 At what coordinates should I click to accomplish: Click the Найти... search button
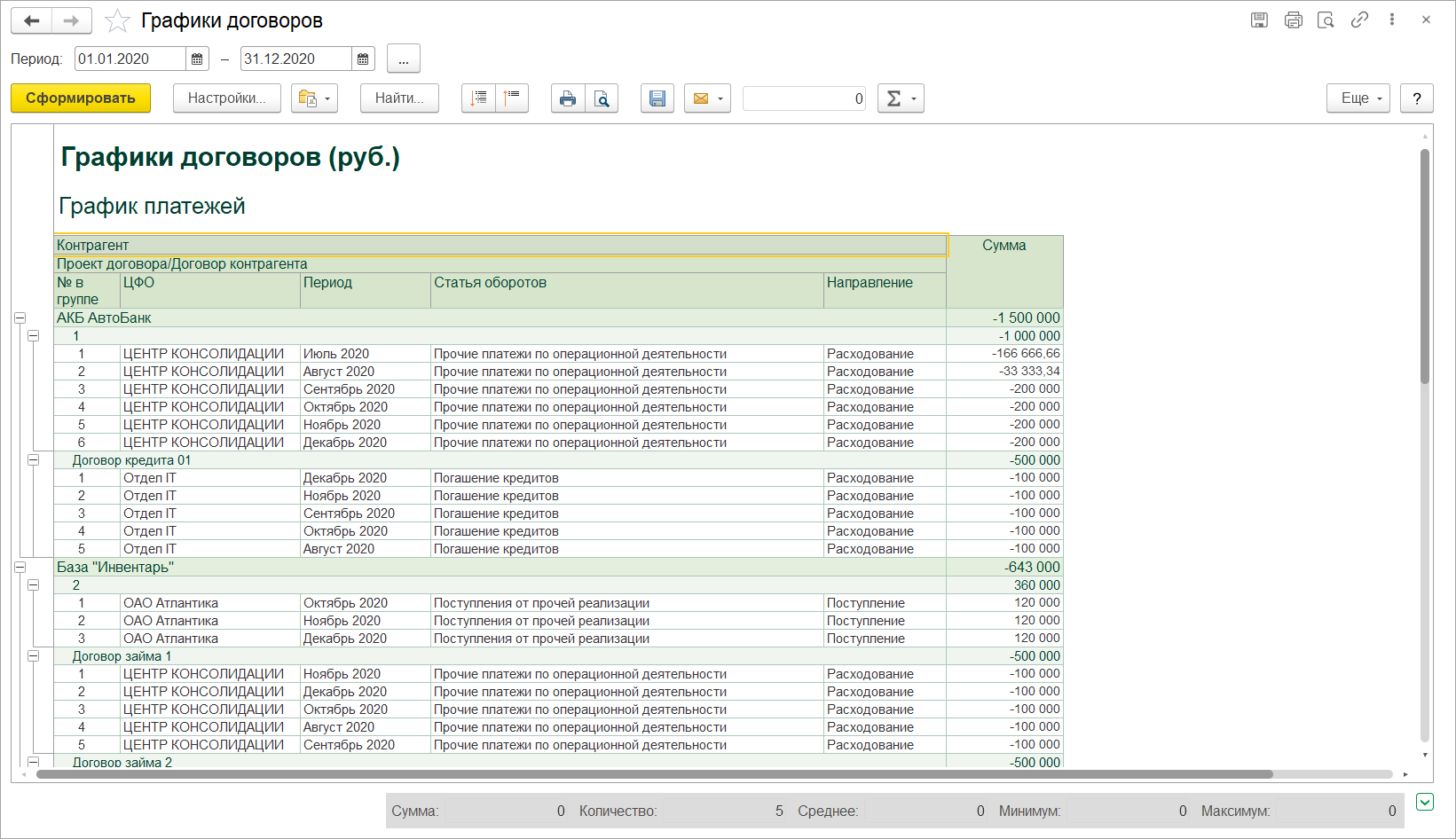pyautogui.click(x=399, y=98)
